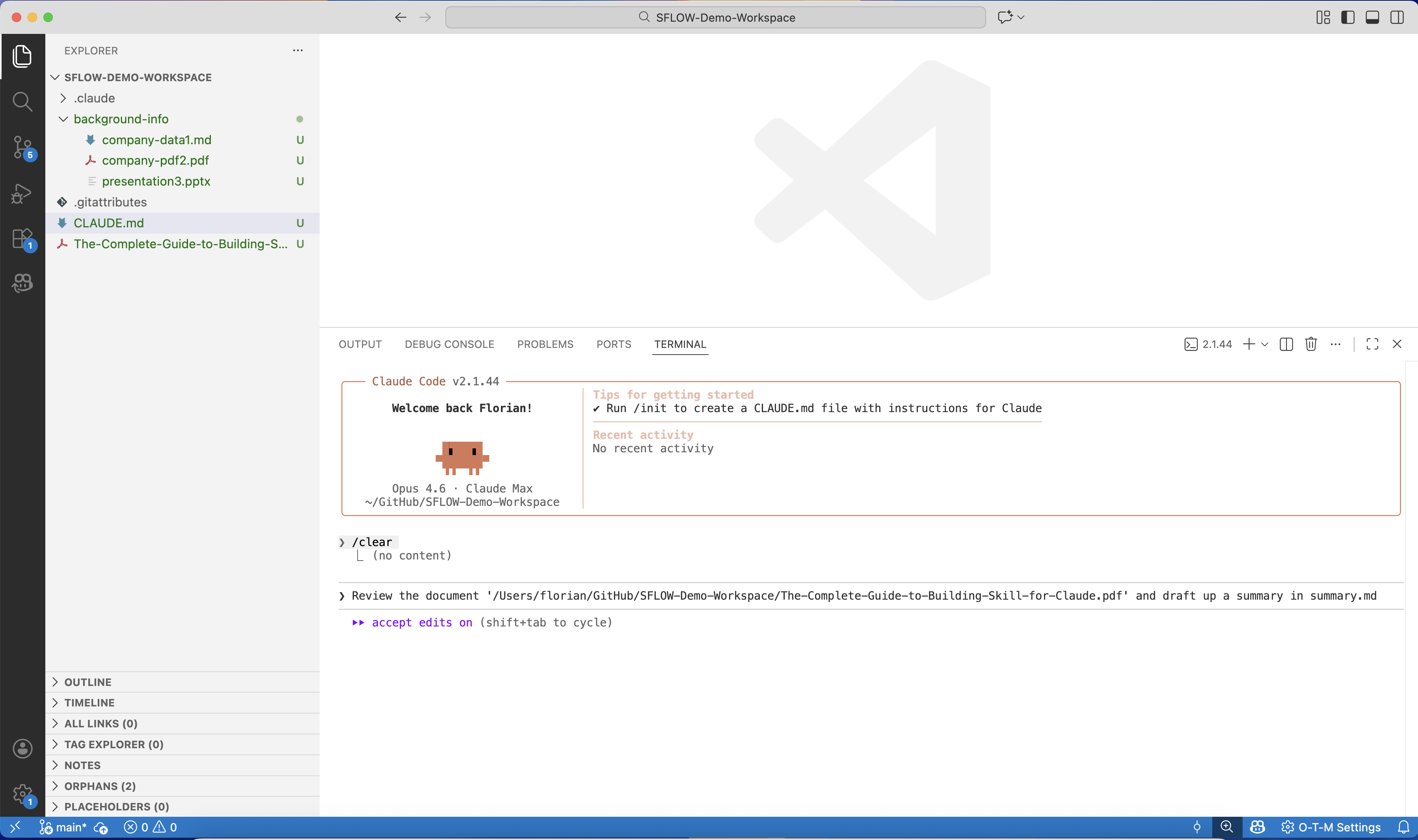This screenshot has width=1418, height=840.
Task: Open Source Control showing 5 pending changes
Action: (x=22, y=147)
